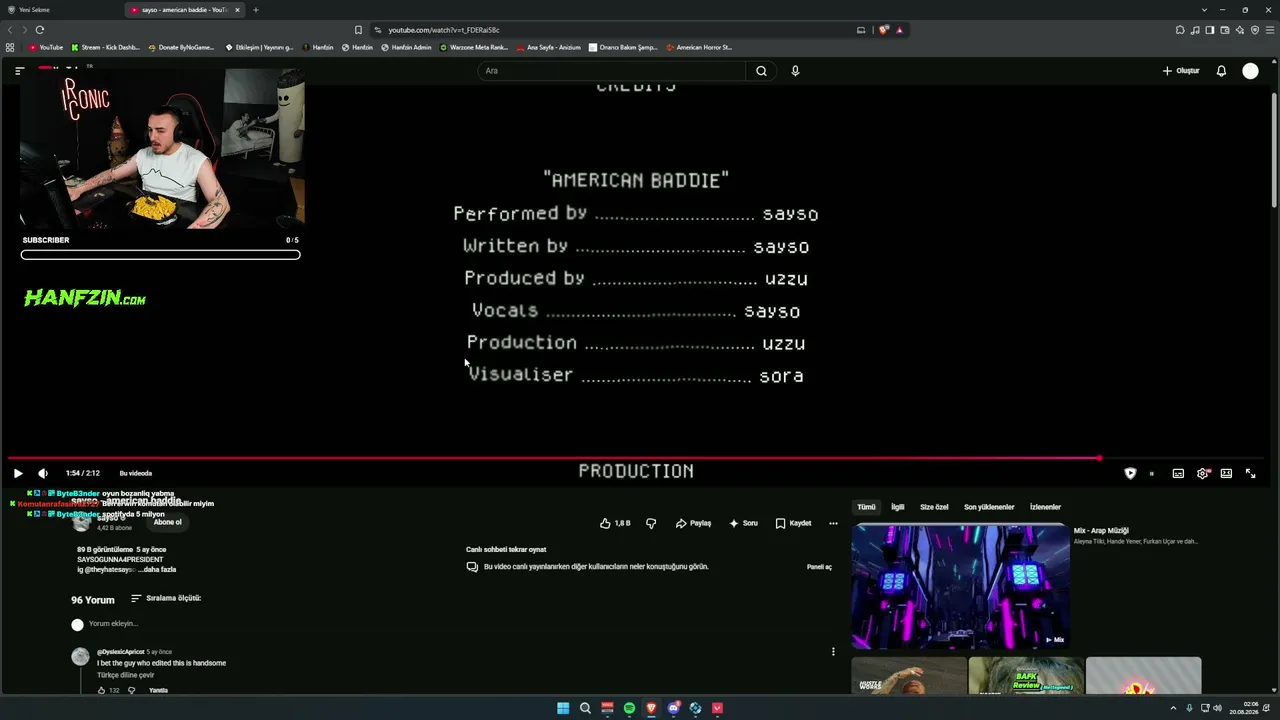The image size is (1280, 720).
Task: Mute the video with the speaker icon
Action: pyautogui.click(x=43, y=473)
